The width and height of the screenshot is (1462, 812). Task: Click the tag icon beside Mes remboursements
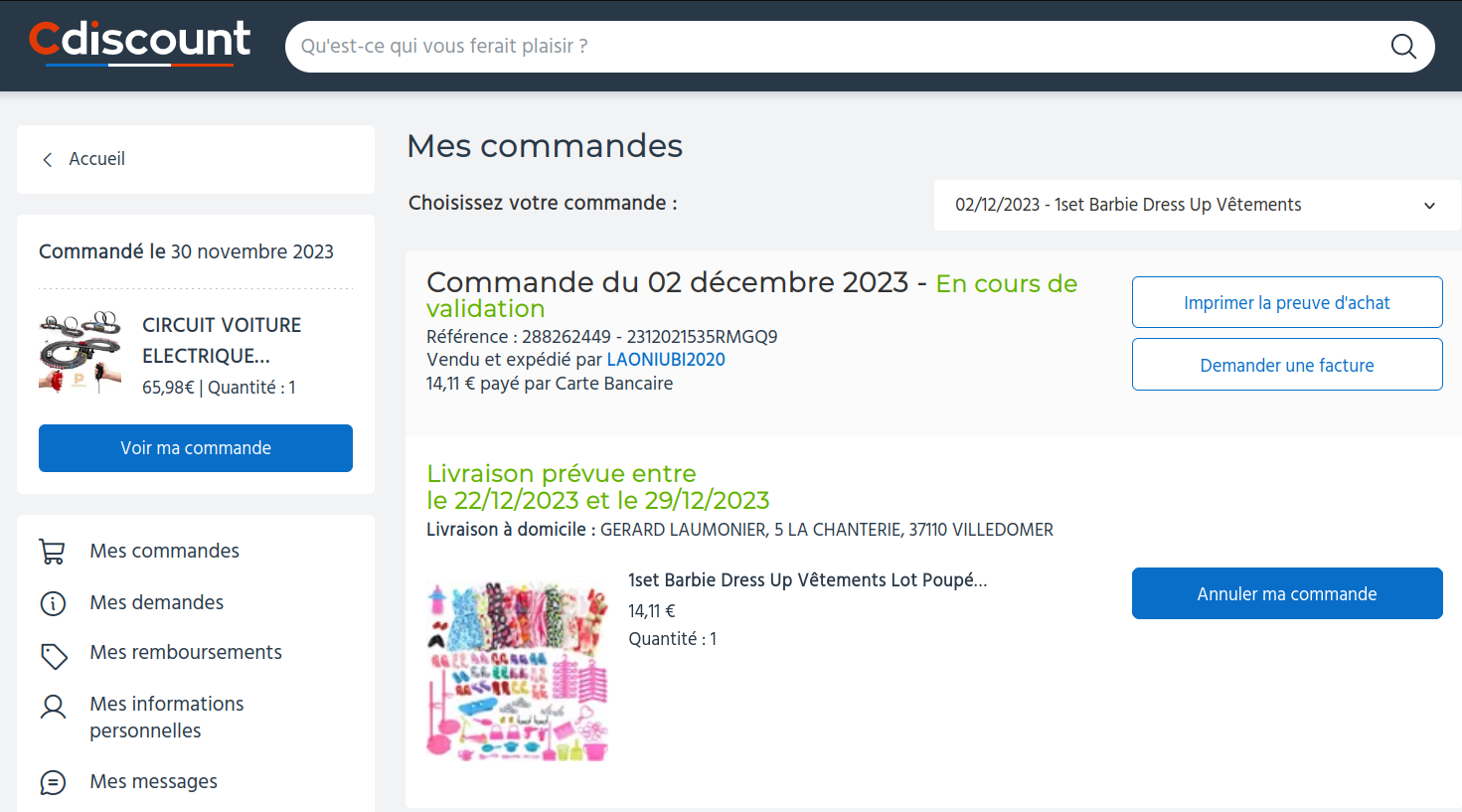click(x=53, y=655)
